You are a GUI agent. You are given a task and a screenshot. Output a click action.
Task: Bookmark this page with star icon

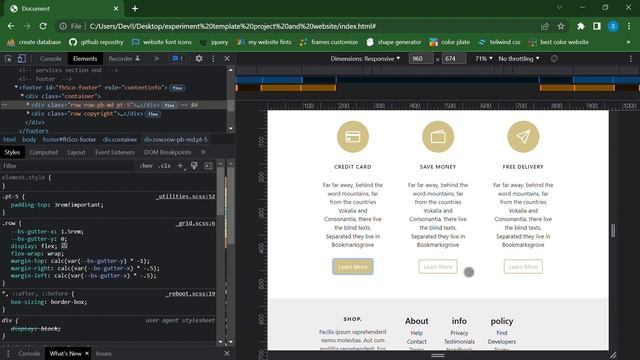561,26
